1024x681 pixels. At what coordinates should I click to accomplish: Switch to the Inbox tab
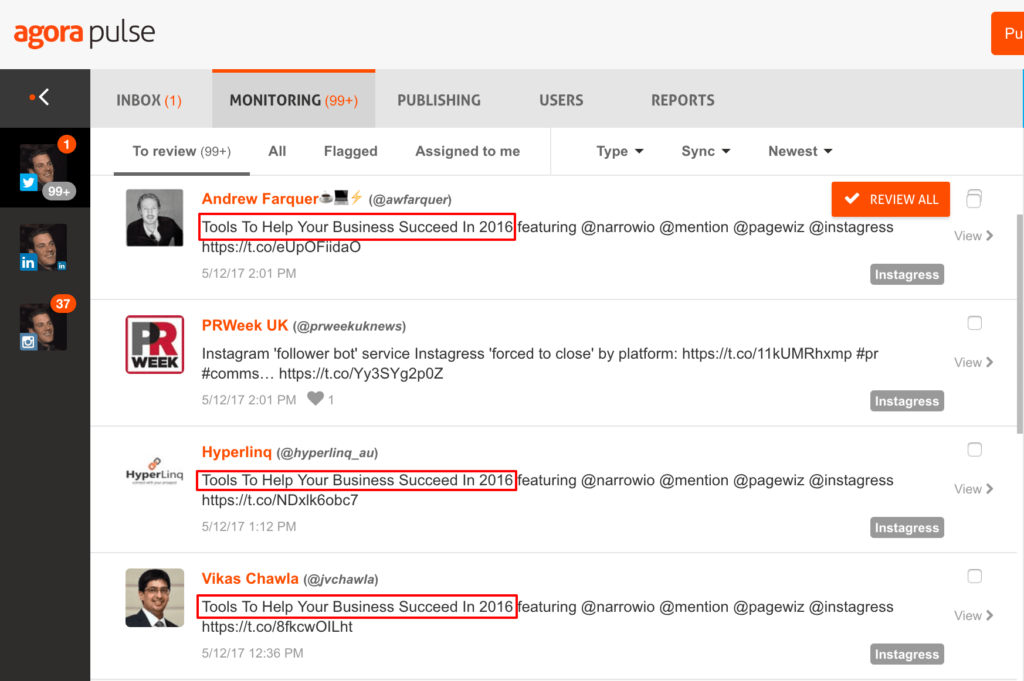pyautogui.click(x=149, y=100)
